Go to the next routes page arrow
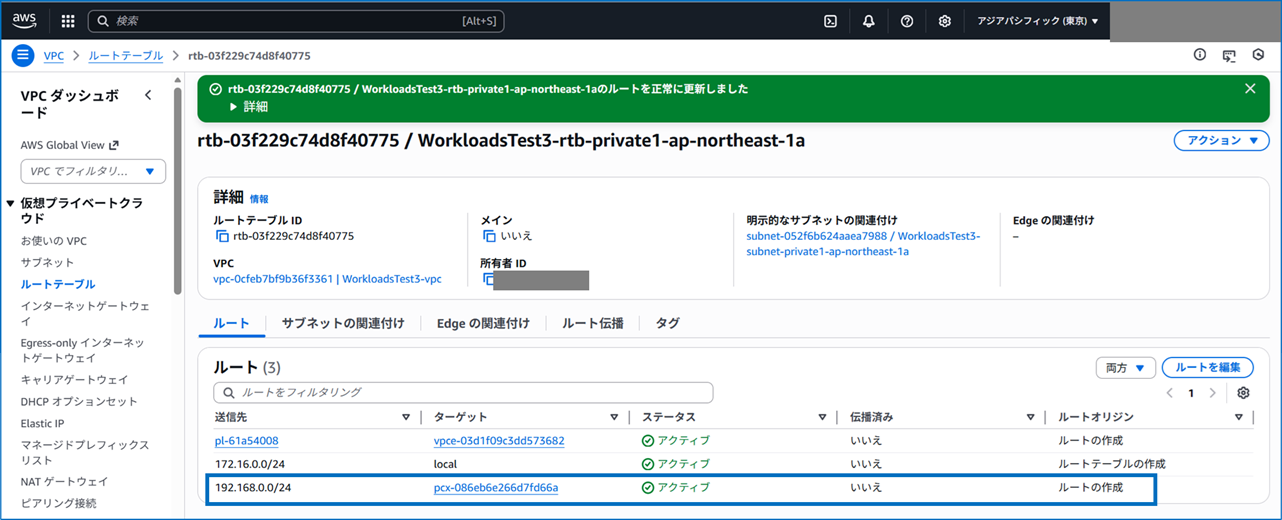 click(x=1213, y=393)
